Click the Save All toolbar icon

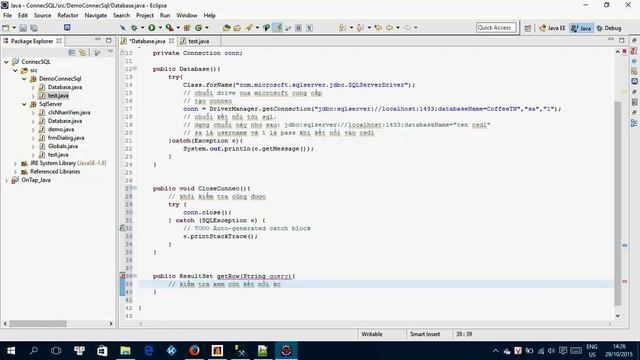coord(34,28)
